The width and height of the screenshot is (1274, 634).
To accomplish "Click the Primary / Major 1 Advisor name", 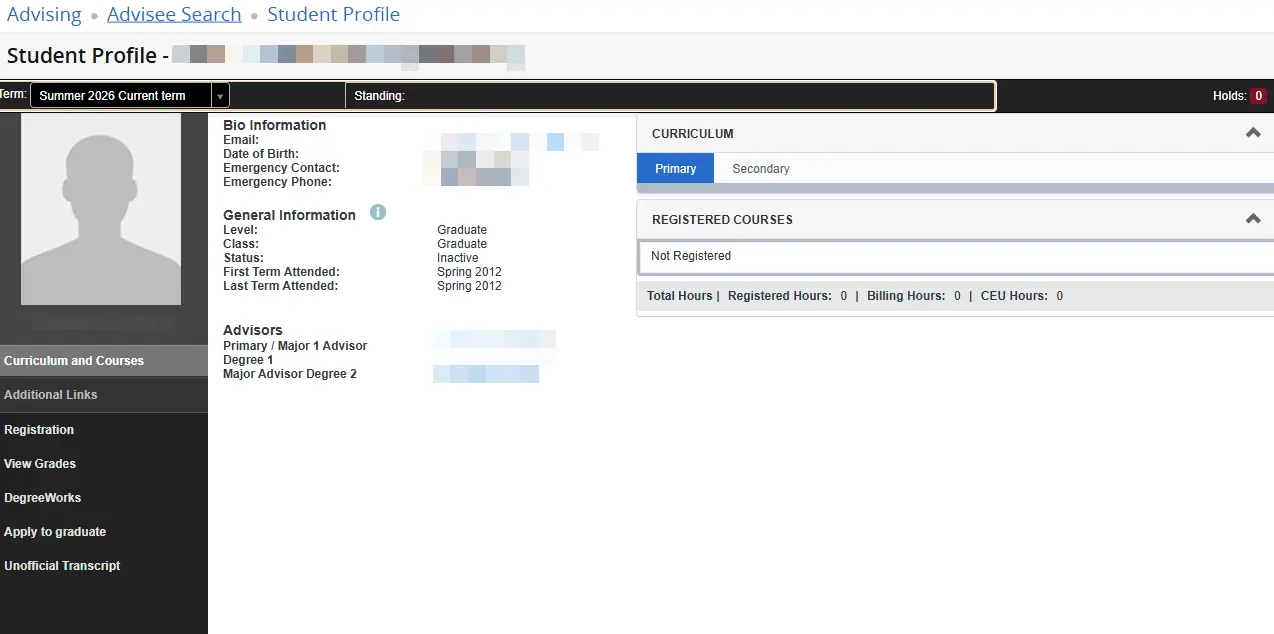I will click(x=494, y=340).
